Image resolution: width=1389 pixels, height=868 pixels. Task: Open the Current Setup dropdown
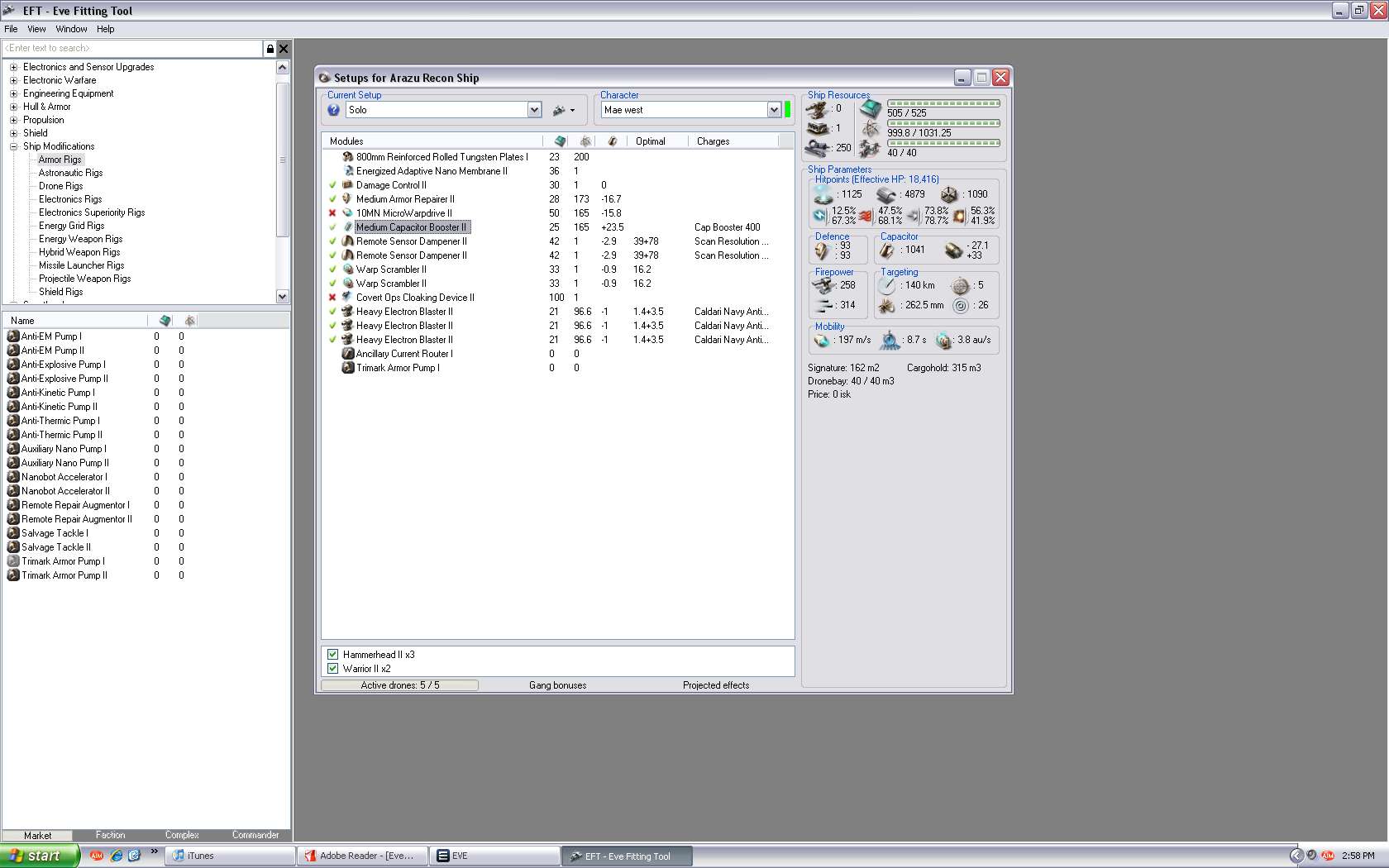pos(534,110)
